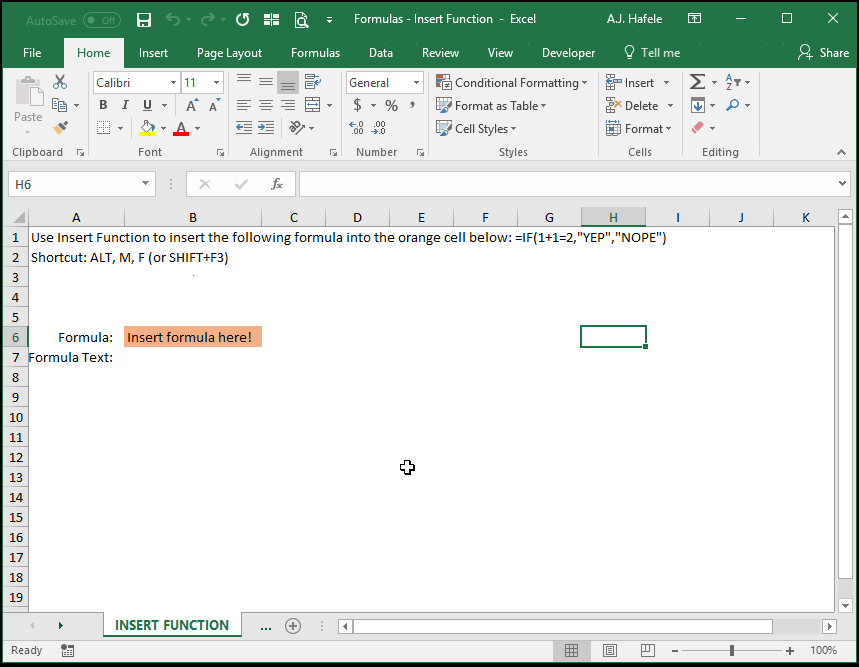Switch to the Insert ribbon tab
The image size is (859, 667).
pyautogui.click(x=153, y=53)
